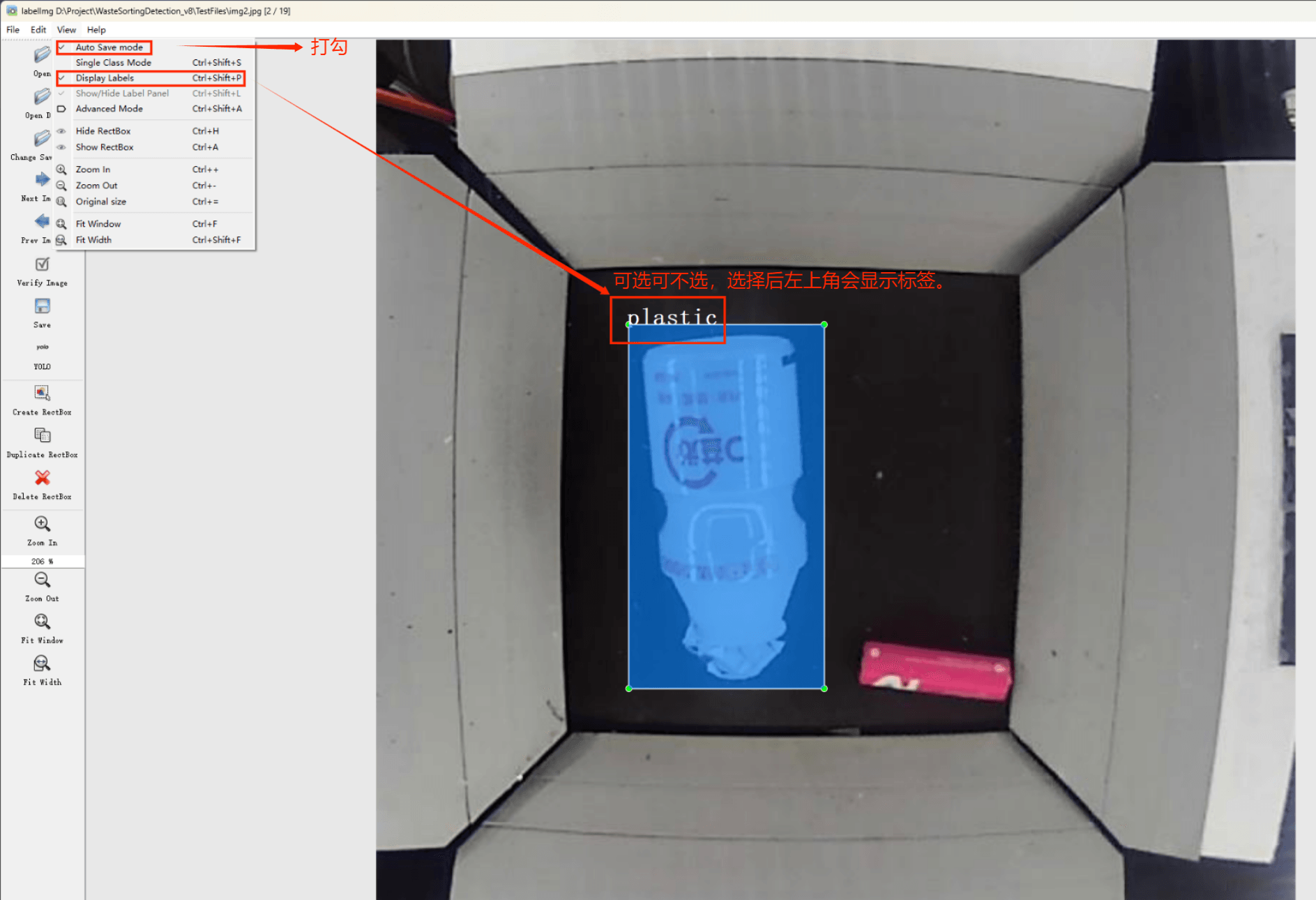Toggle Display Labels option
1316x900 pixels.
coord(156,78)
